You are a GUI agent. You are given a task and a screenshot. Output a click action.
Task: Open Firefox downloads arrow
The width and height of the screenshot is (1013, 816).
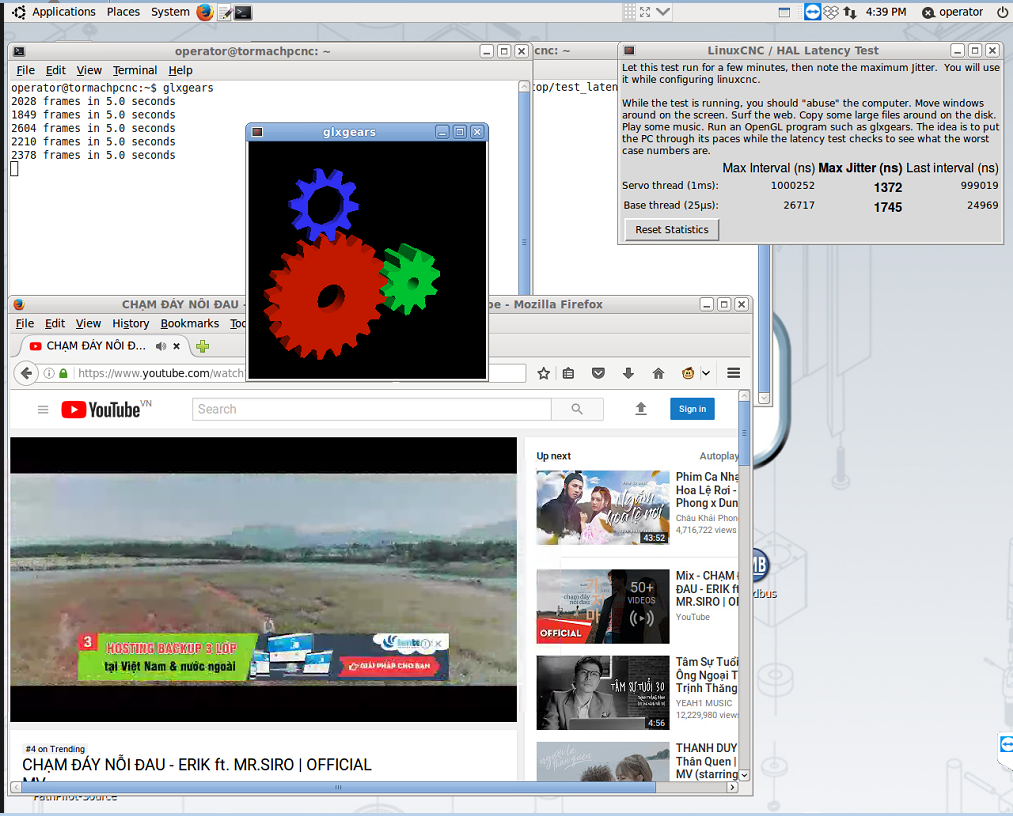point(628,373)
